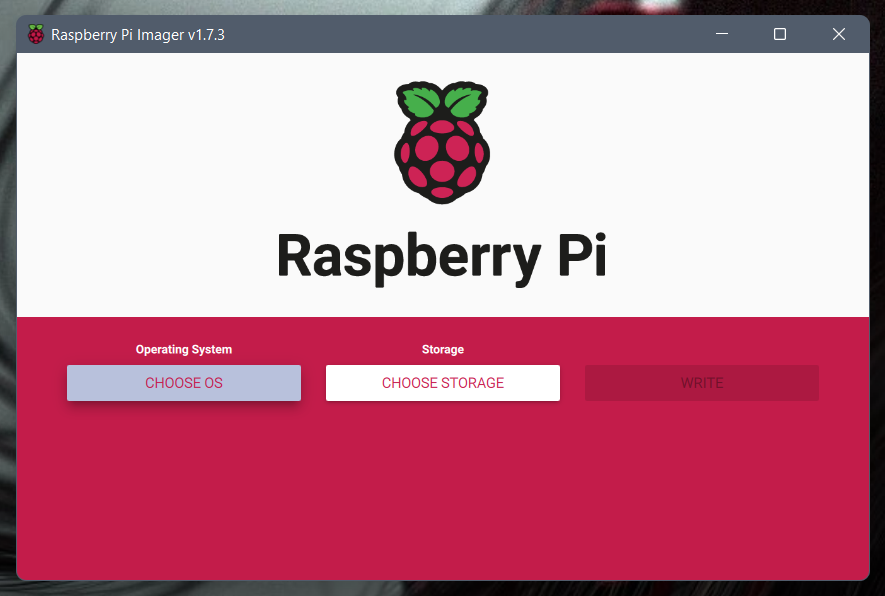Minimize the Raspberry Pi Imager window

tap(722, 34)
